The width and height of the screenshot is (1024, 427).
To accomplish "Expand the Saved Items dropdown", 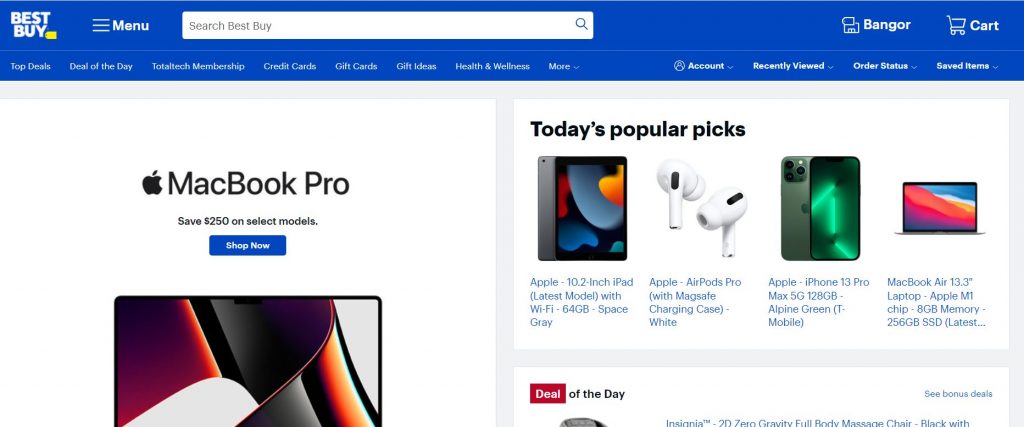I will tap(967, 66).
